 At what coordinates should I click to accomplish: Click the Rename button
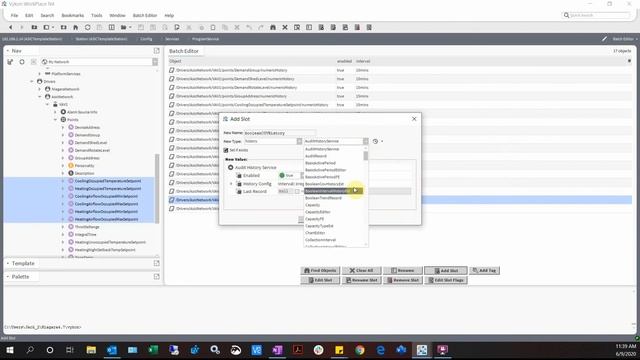(402, 270)
